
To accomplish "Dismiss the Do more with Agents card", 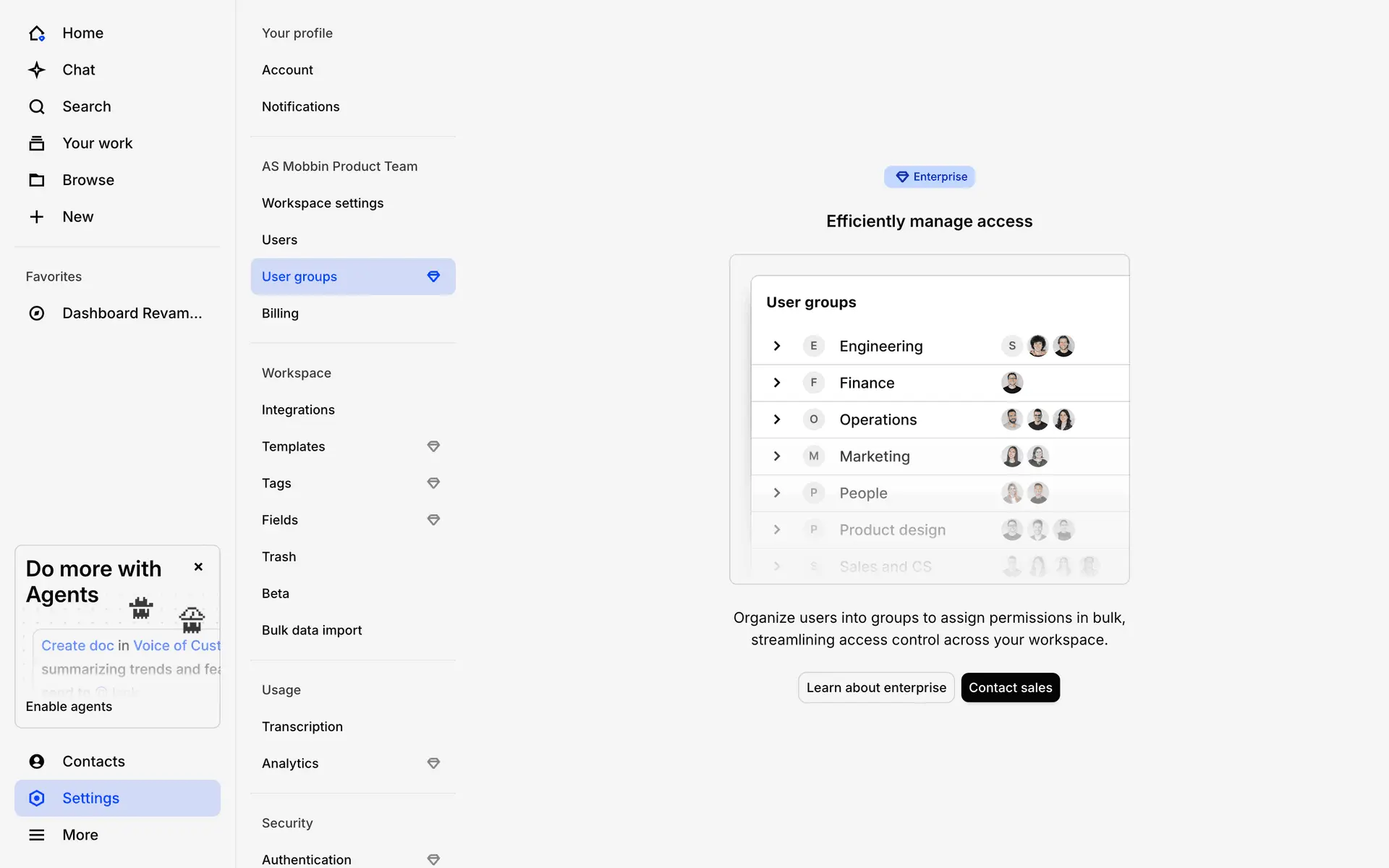I will pos(198,567).
